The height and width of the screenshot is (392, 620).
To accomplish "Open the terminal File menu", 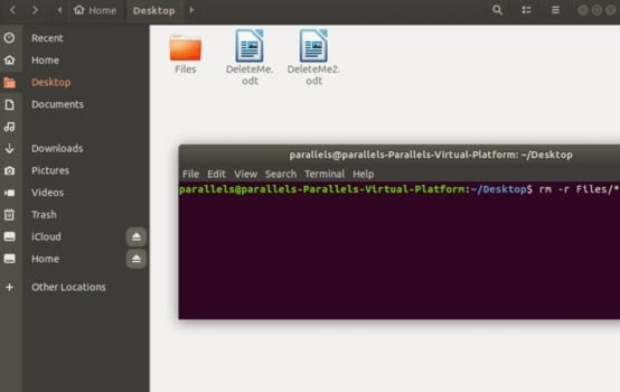I will (x=191, y=174).
